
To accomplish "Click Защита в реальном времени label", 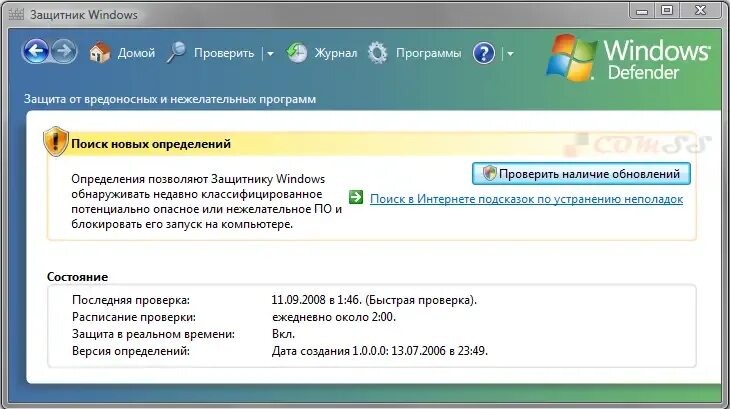I will click(153, 334).
